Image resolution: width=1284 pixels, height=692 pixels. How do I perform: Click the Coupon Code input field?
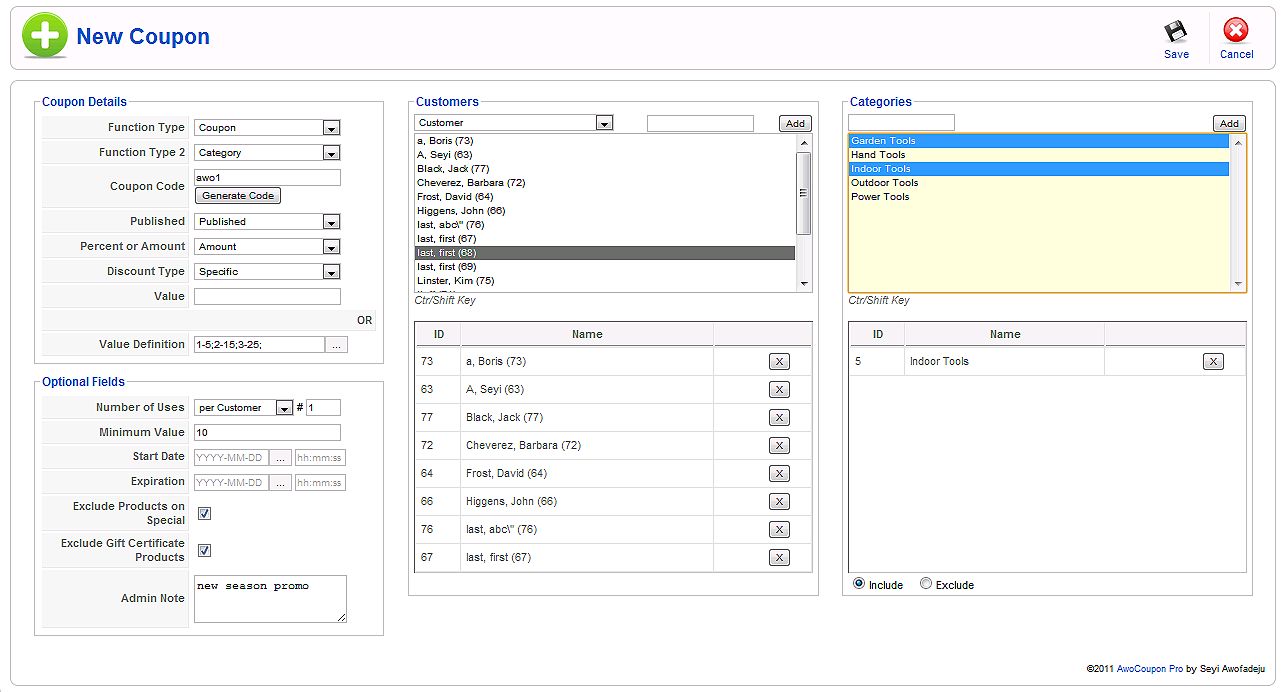click(267, 178)
